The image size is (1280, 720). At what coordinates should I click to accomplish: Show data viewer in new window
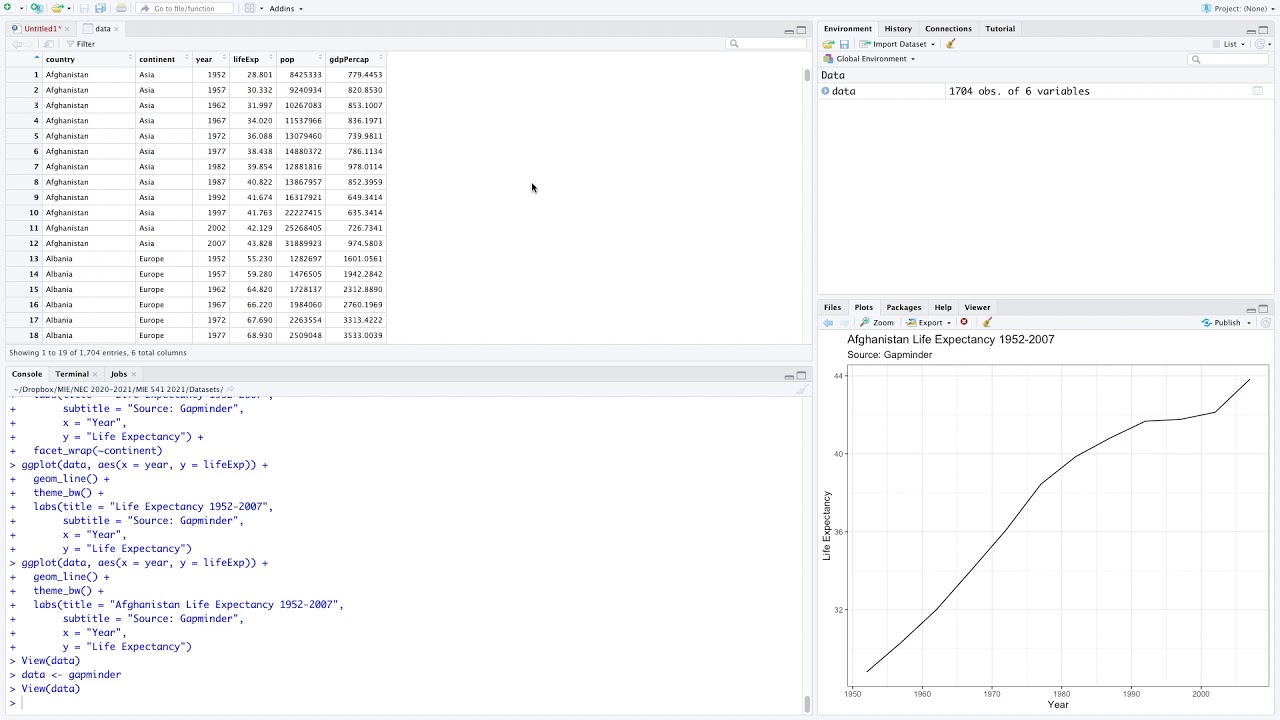(x=48, y=44)
